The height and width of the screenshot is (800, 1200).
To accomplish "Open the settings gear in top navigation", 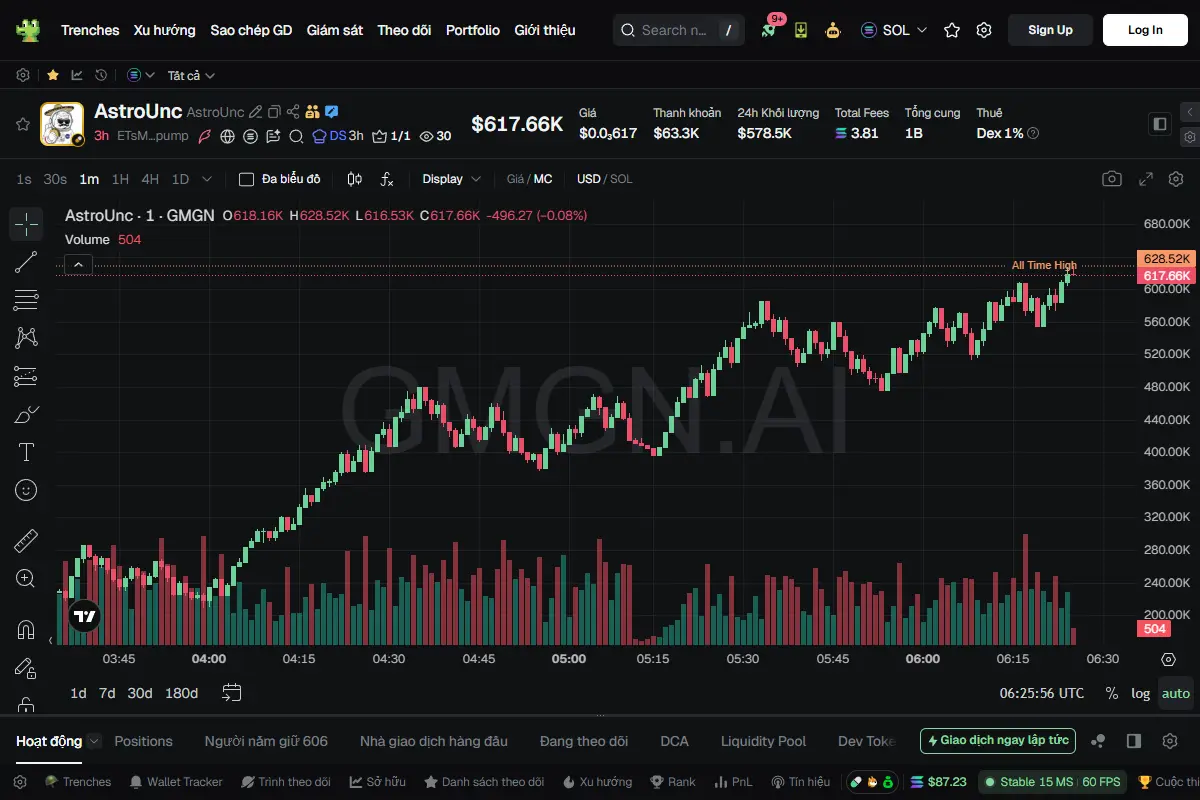I will tap(984, 30).
